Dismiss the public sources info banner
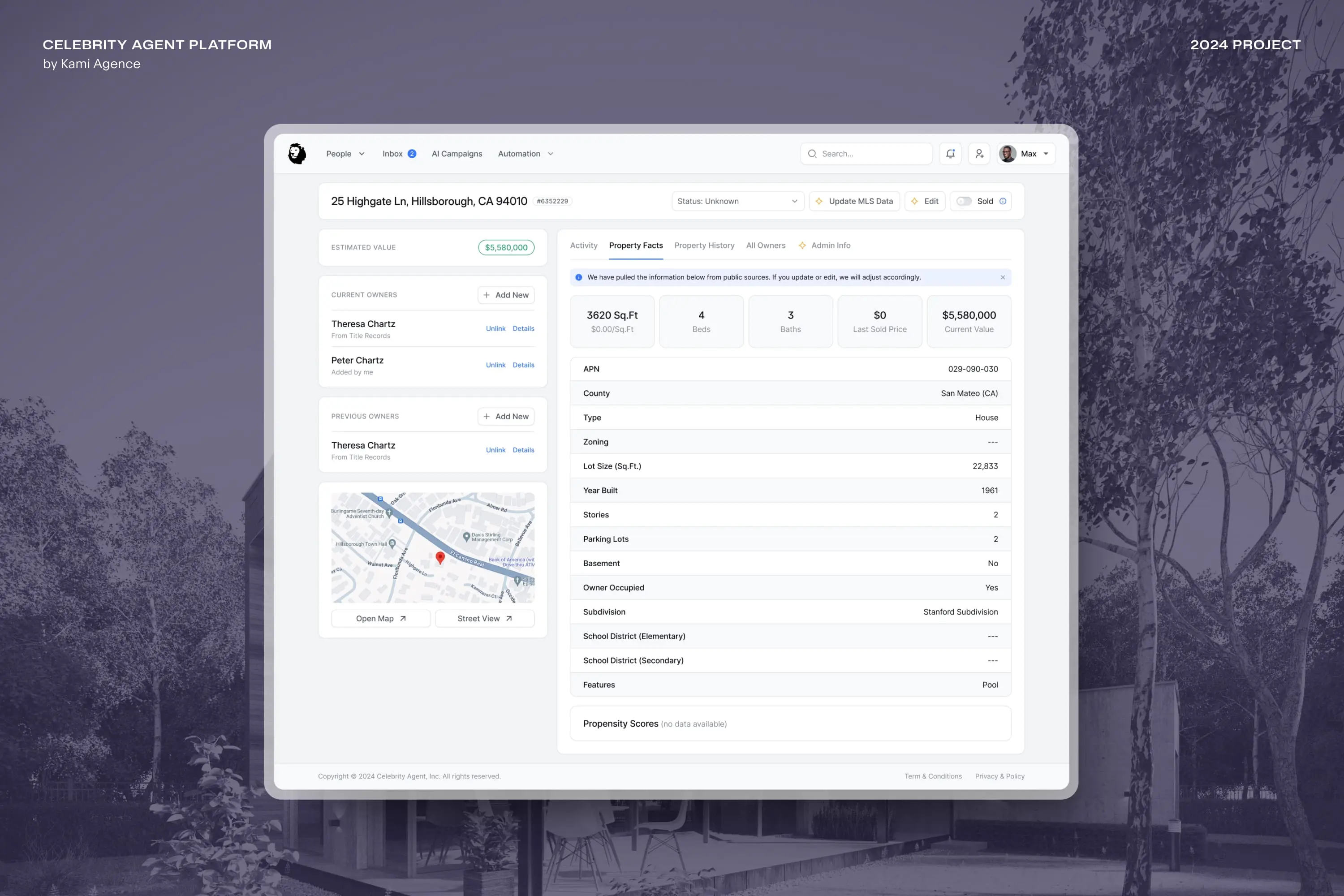1344x896 pixels. tap(1003, 277)
